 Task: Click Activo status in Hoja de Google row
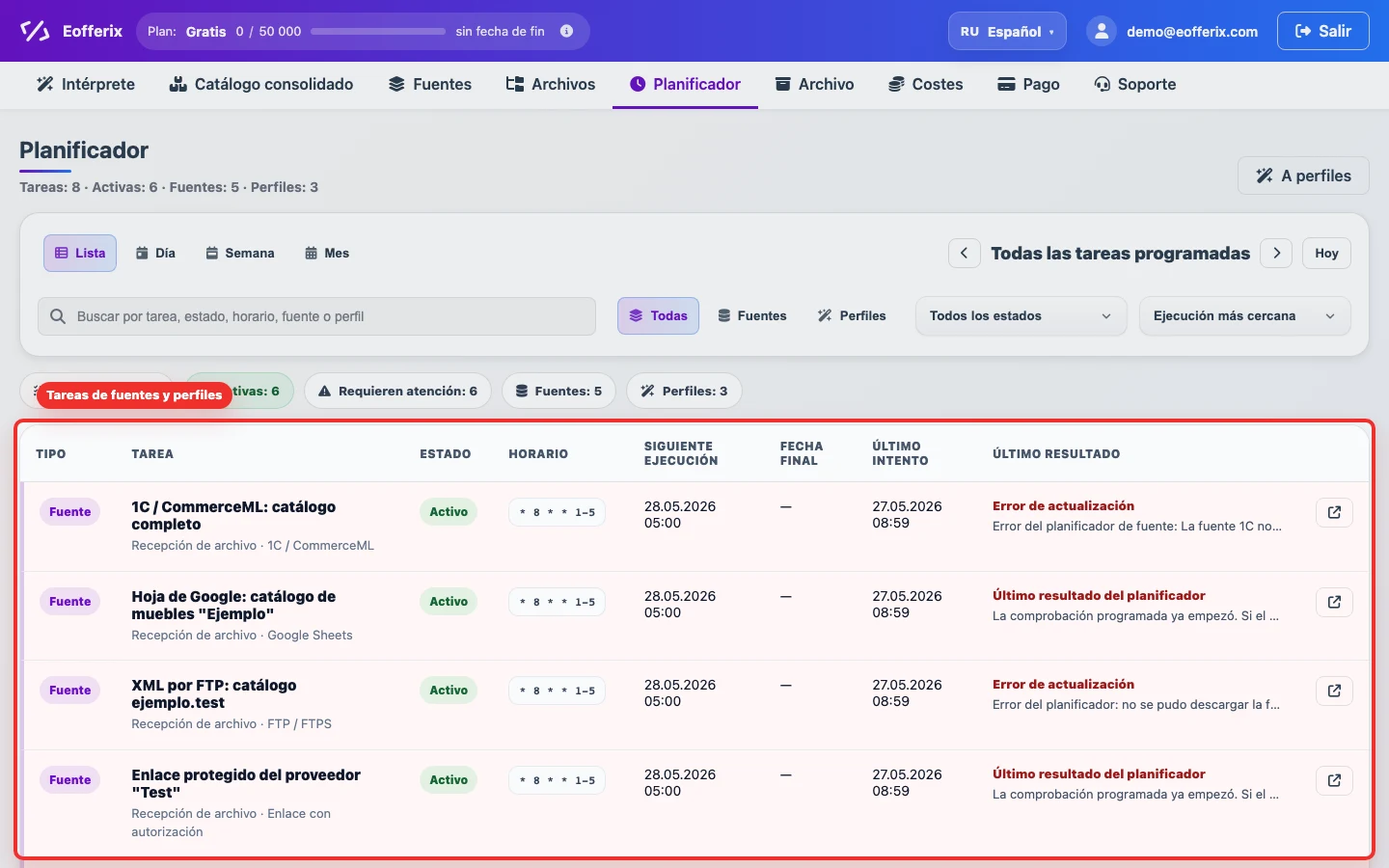(449, 602)
